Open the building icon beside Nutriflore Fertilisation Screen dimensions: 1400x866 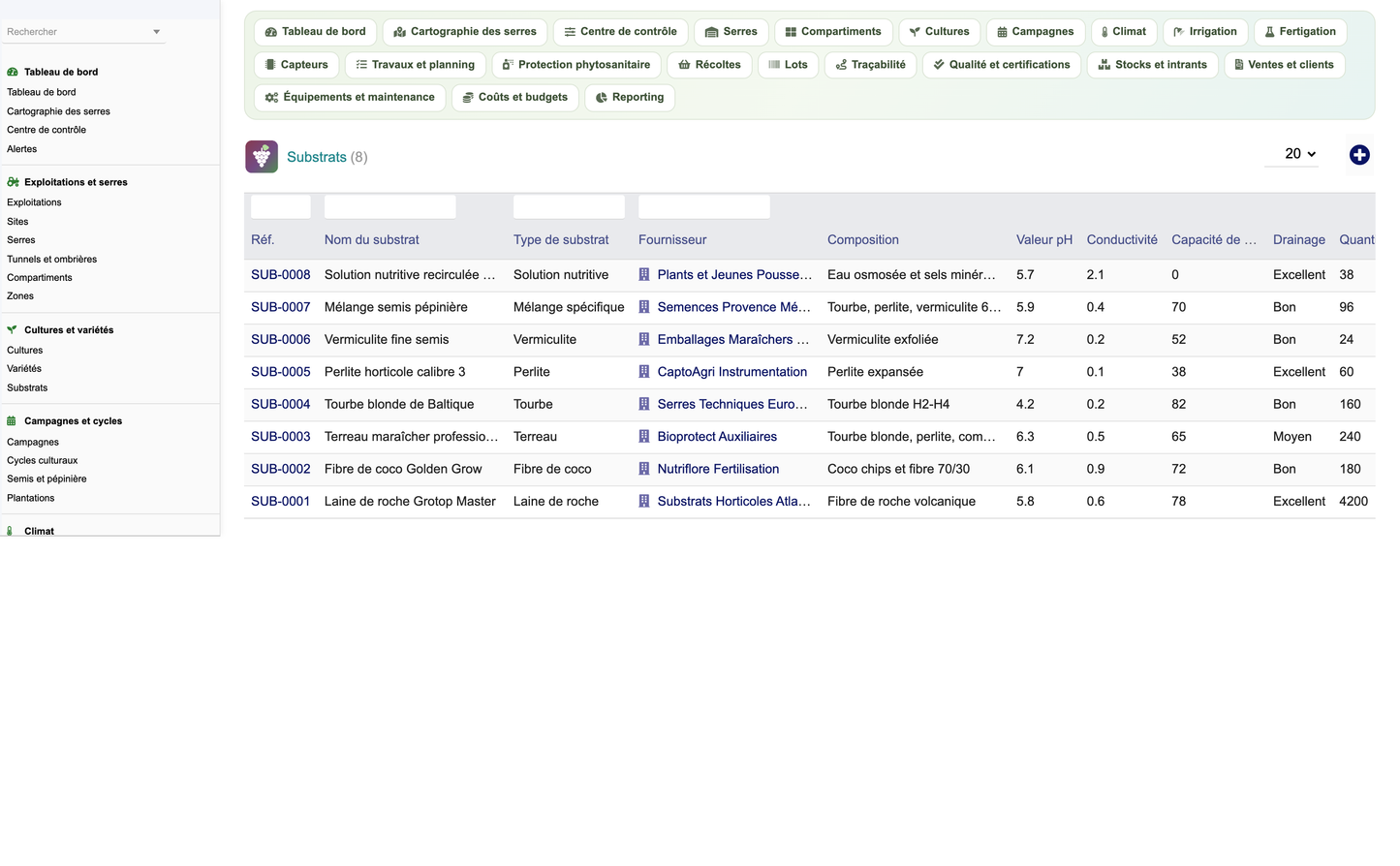644,469
